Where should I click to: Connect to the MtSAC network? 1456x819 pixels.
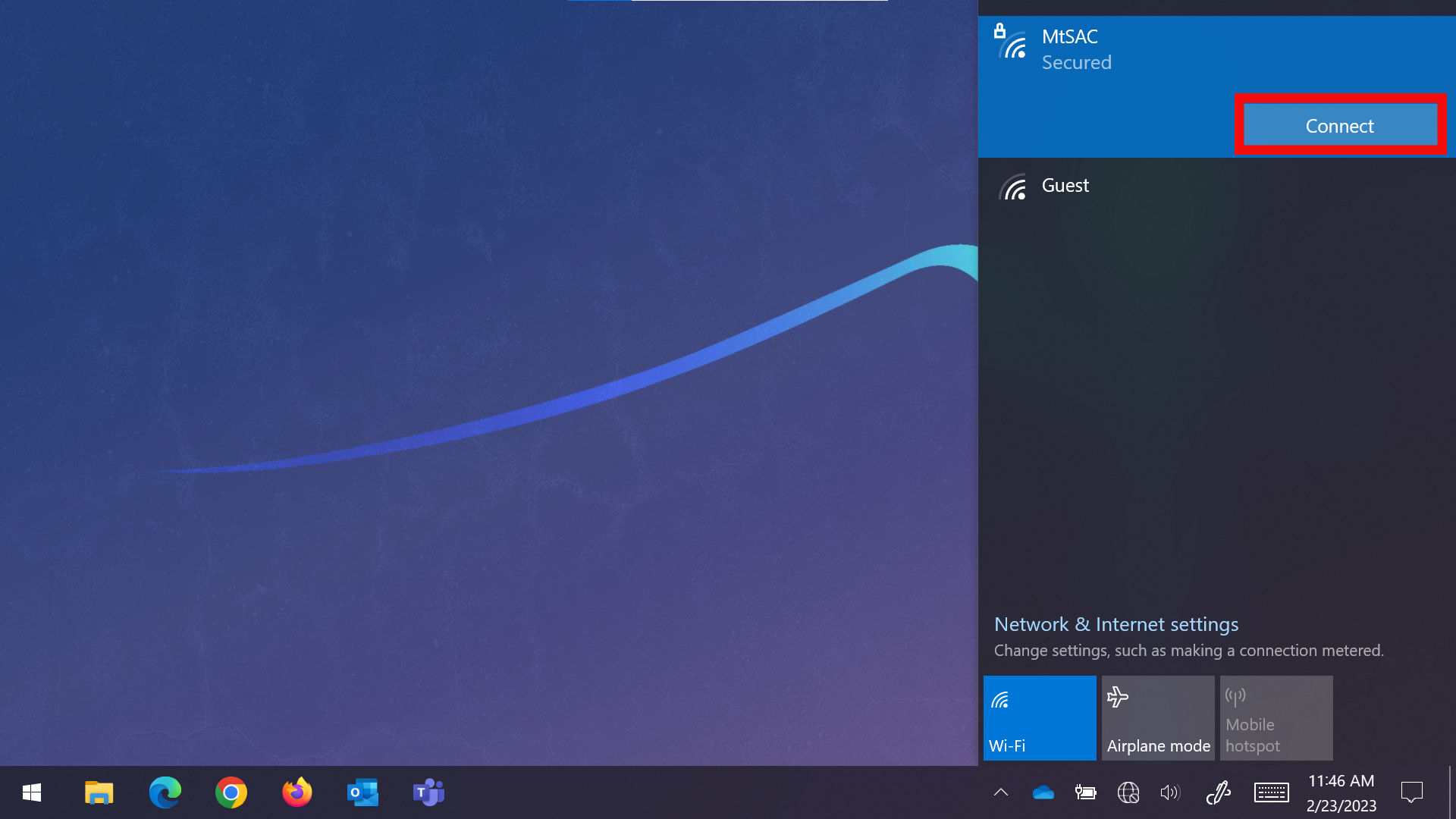1338,125
